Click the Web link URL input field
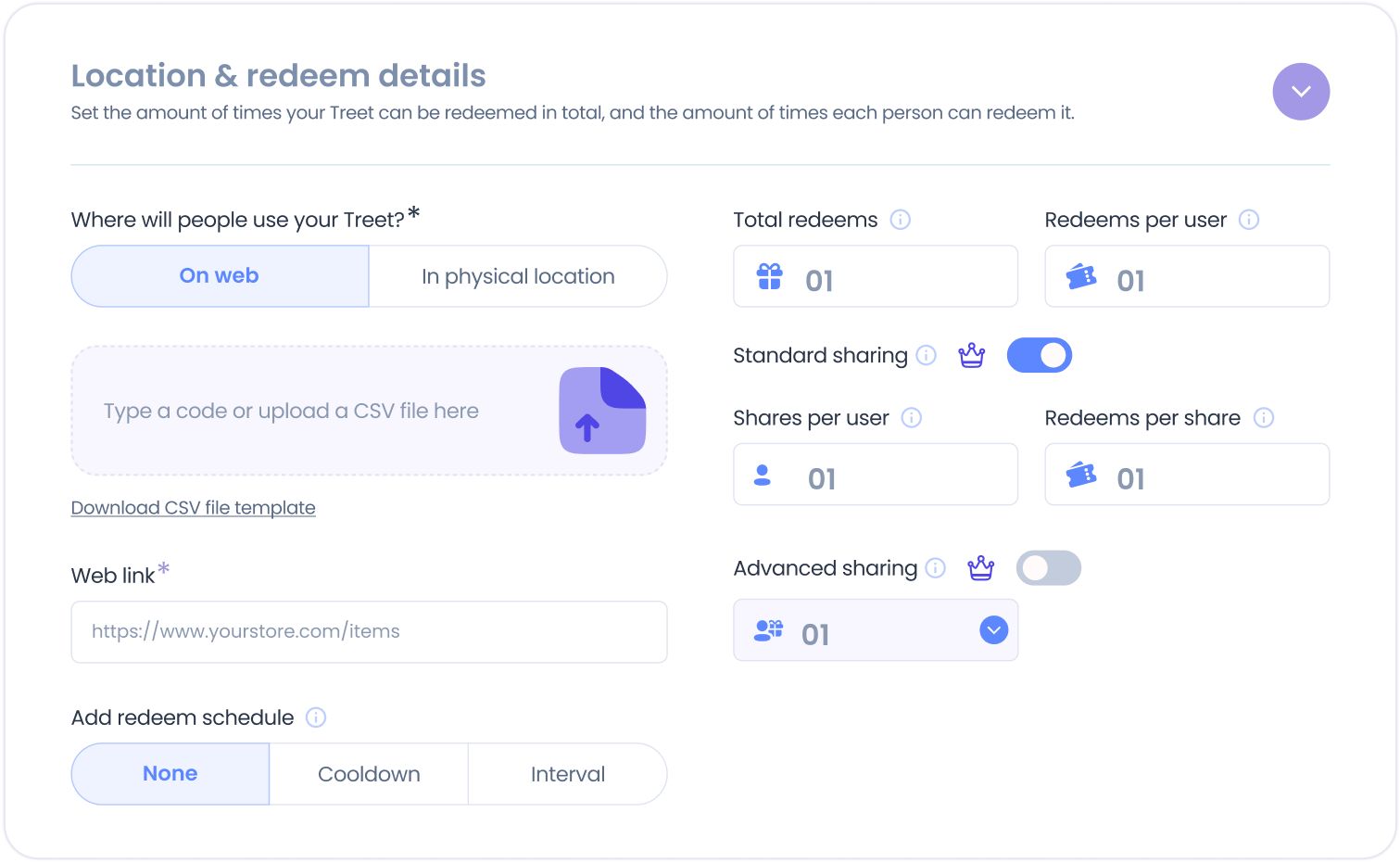 [369, 632]
